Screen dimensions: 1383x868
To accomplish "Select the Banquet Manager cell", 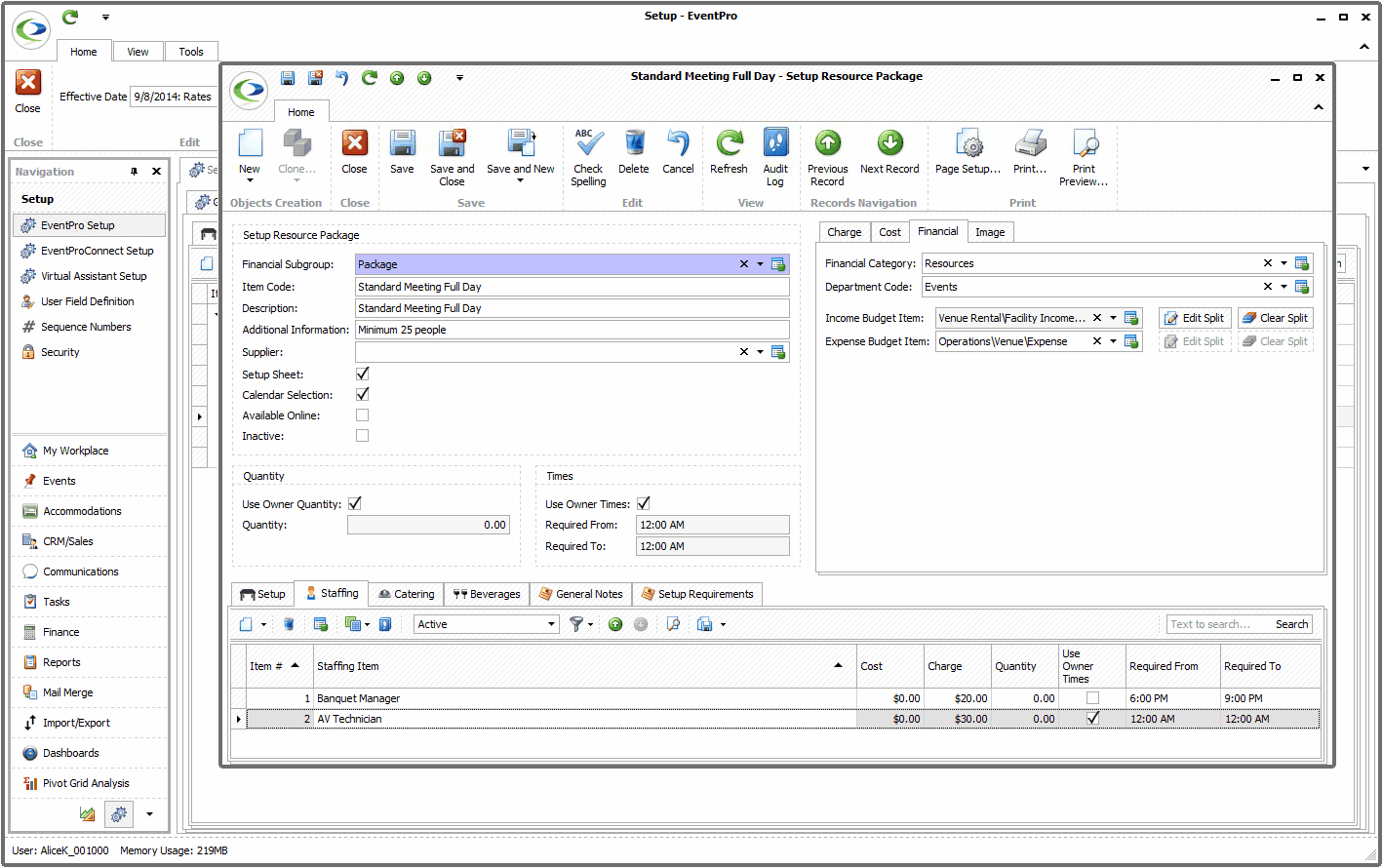I will coord(584,698).
